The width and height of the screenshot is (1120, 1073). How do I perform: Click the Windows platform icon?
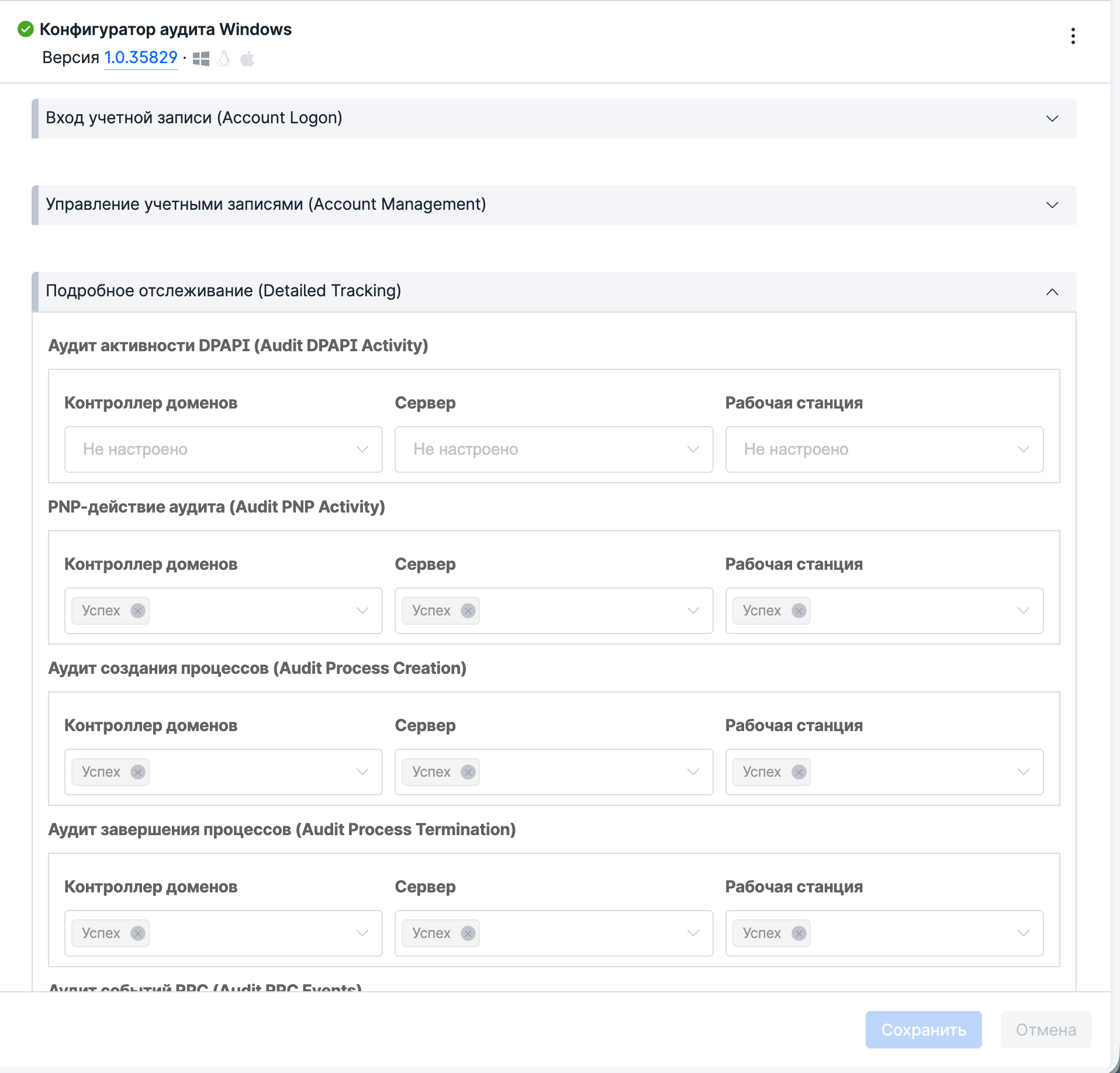click(x=201, y=58)
